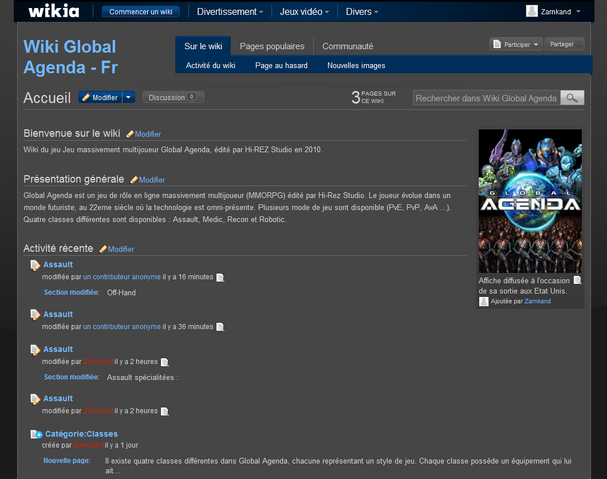Viewport: 607px width, 479px height.
Task: Expand the Participer dropdown
Action: [x=536, y=45]
